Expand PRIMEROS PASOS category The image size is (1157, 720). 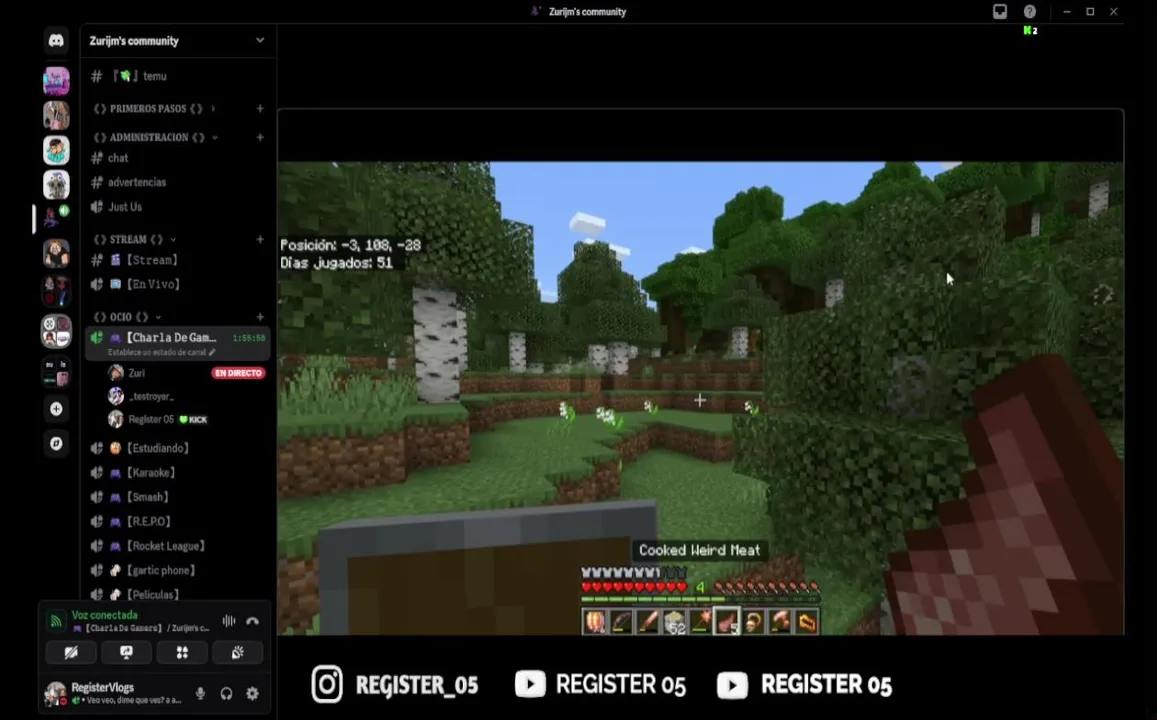click(x=154, y=108)
